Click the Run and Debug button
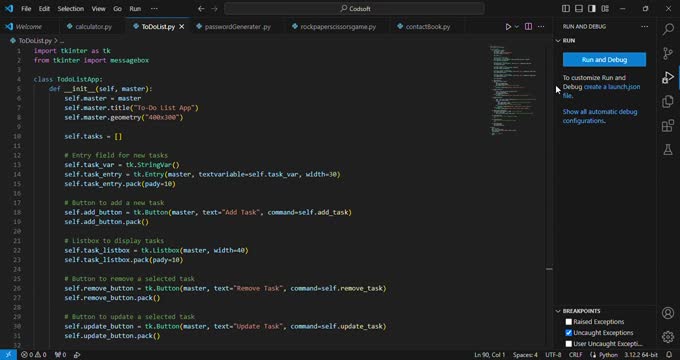 pos(604,59)
